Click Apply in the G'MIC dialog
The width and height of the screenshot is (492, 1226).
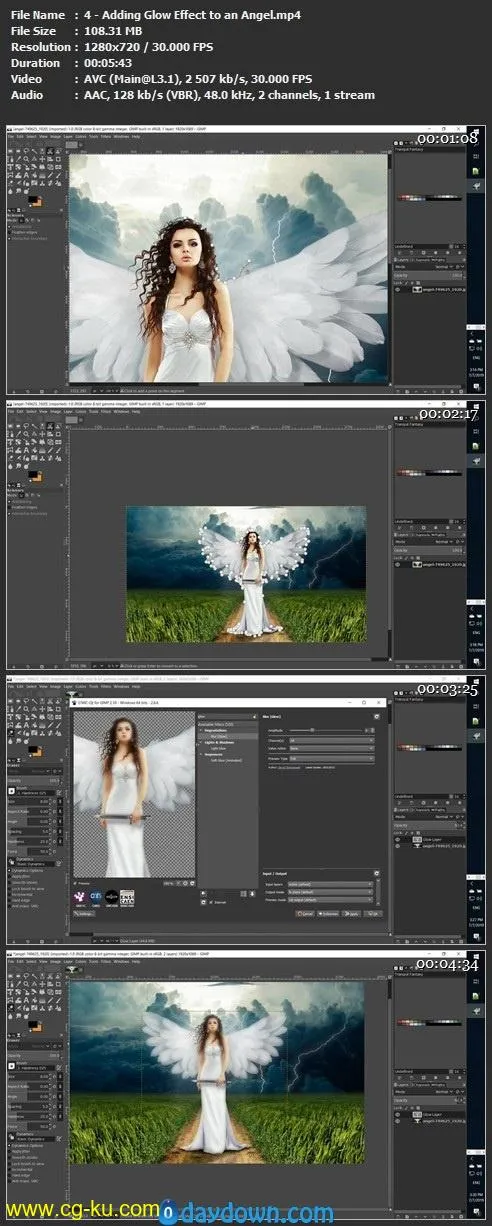(x=351, y=913)
